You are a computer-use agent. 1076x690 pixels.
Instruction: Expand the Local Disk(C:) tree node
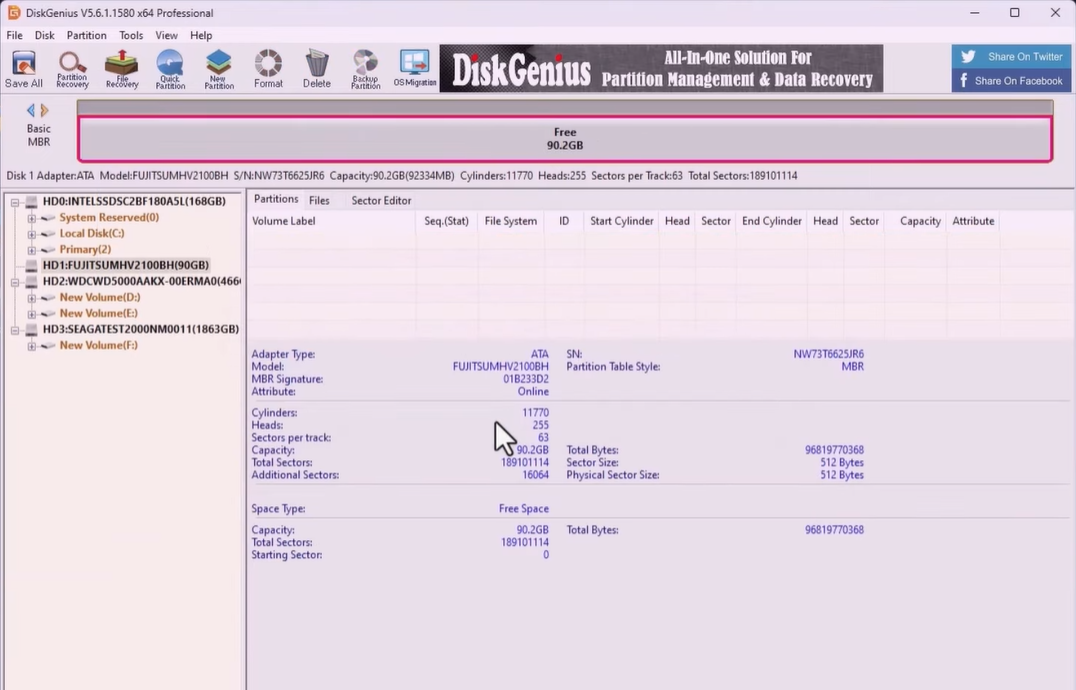click(32, 234)
